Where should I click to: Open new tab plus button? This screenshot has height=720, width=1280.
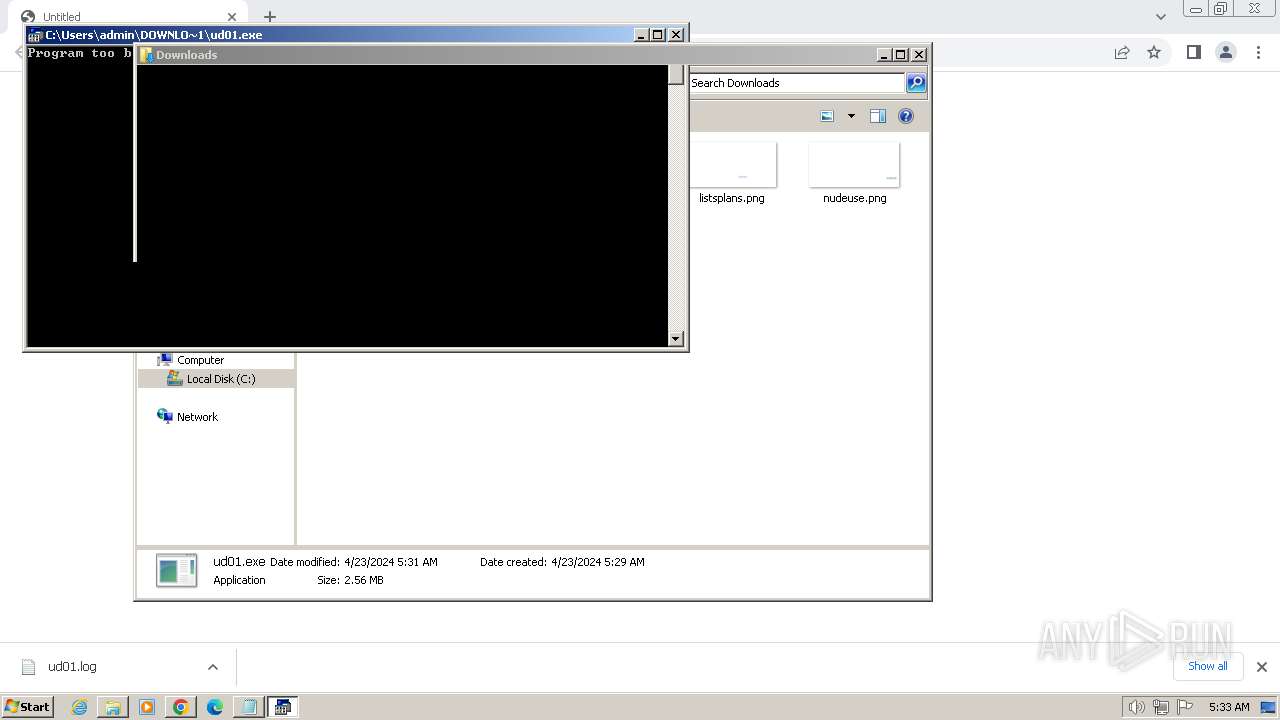click(x=270, y=17)
